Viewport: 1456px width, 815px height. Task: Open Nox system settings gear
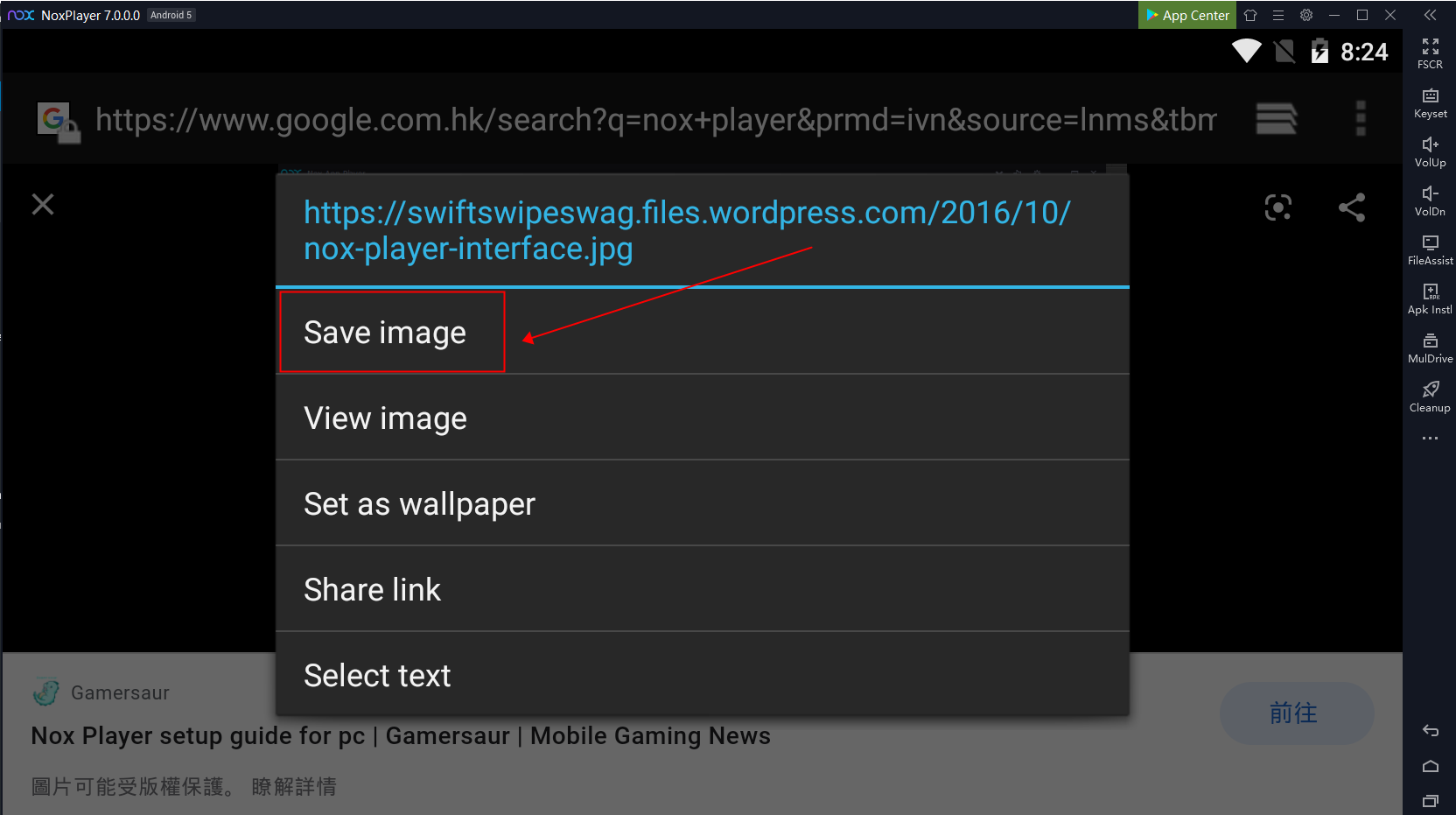tap(1306, 15)
